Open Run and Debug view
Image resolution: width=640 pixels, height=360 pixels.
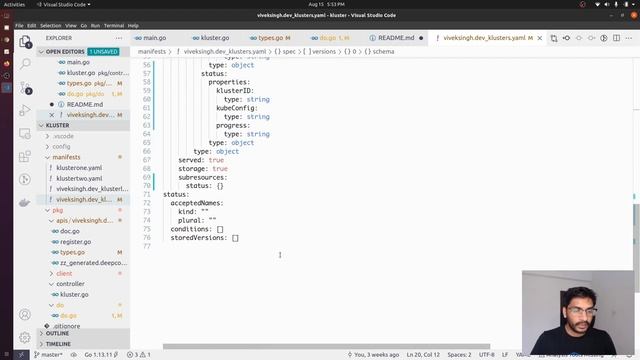(x=25, y=110)
